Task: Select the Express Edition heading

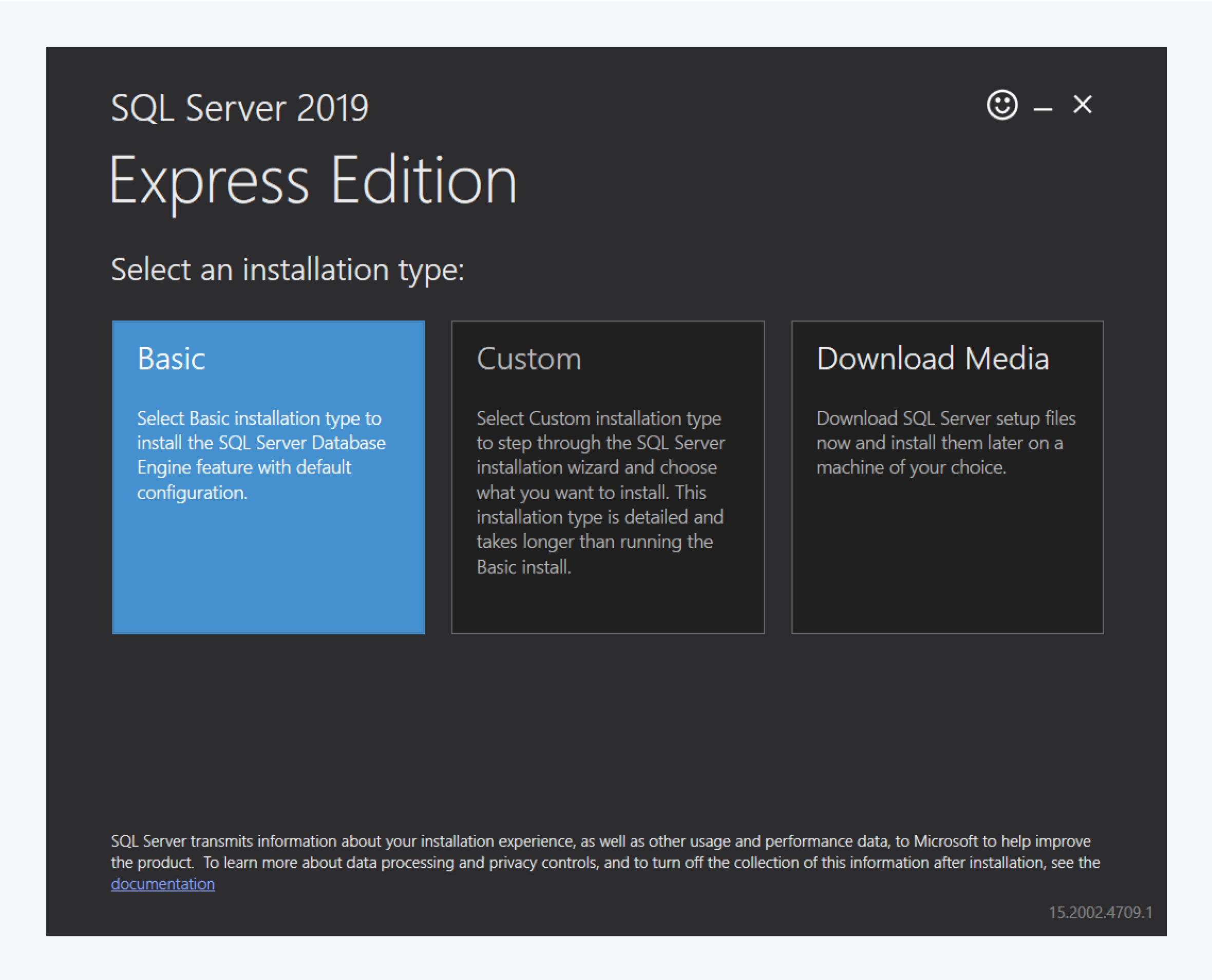Action: tap(312, 181)
